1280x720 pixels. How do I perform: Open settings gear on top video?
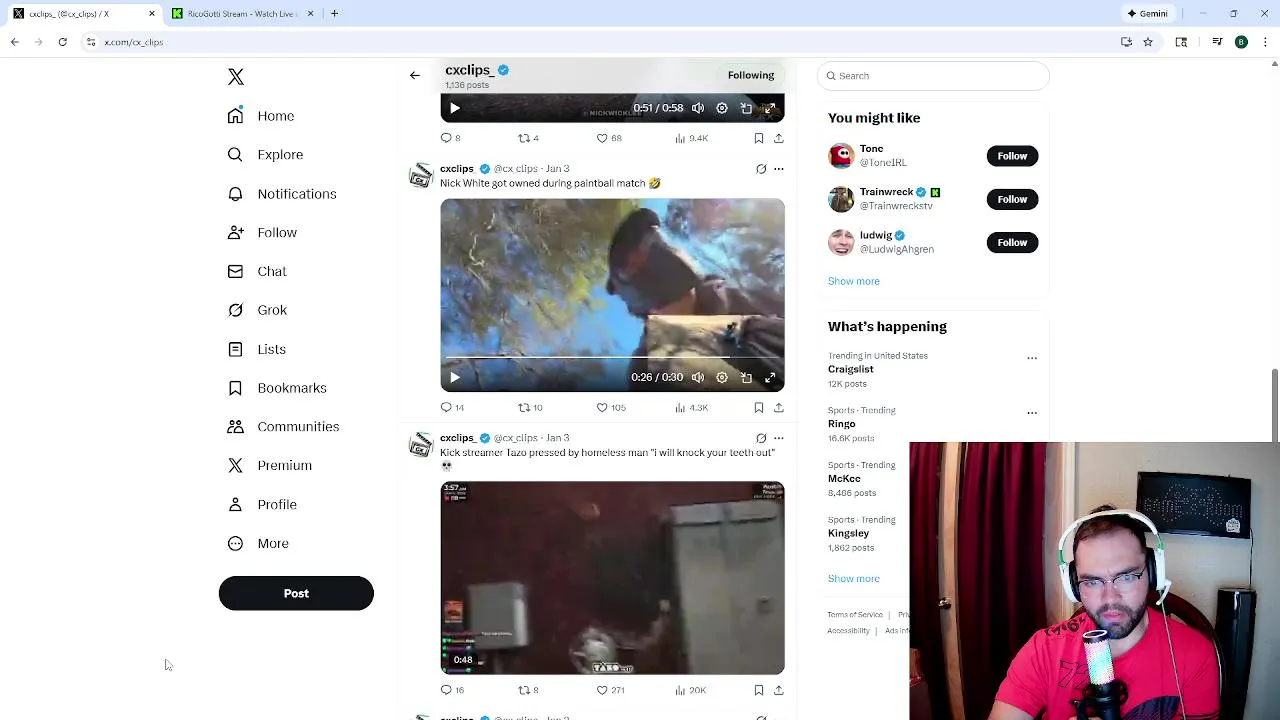722,108
